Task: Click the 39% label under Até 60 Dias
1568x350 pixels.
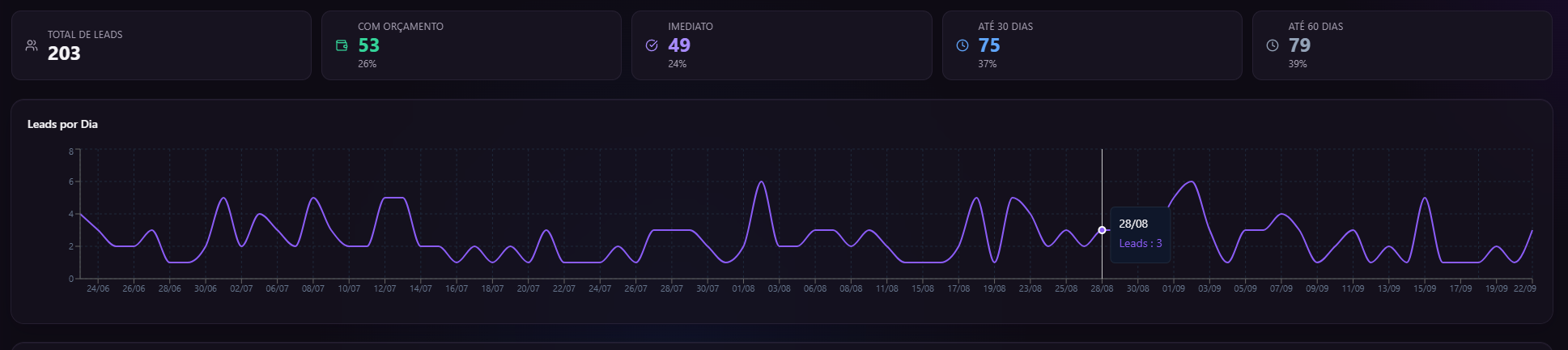Action: pos(1298,64)
